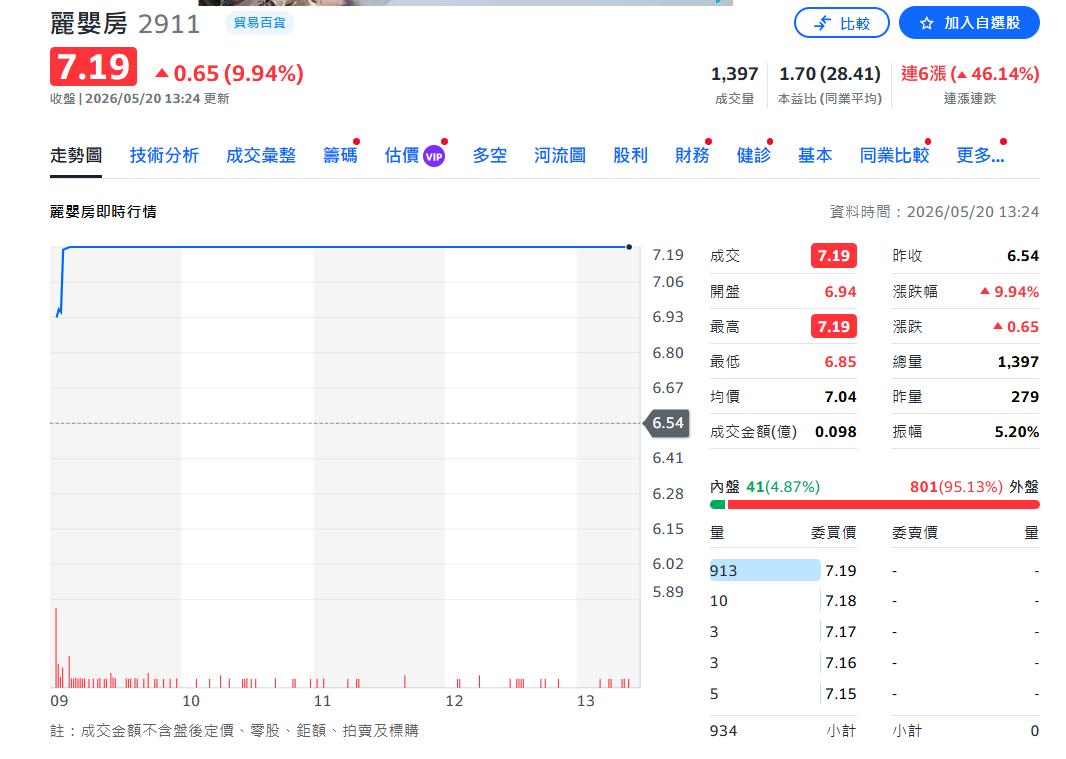The width and height of the screenshot is (1066, 759).
Task: Click the big 7.19 price badge
Action: coord(93,67)
